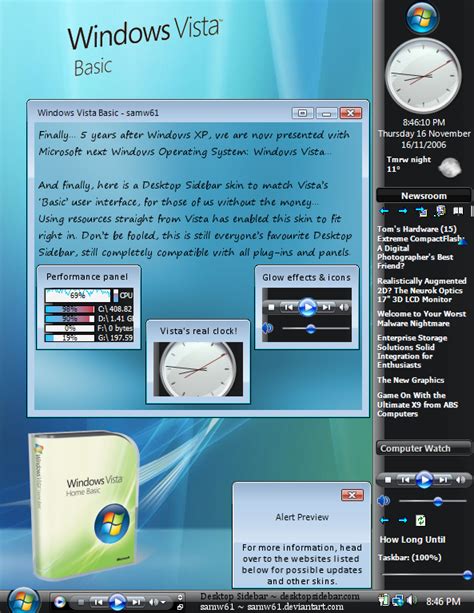The width and height of the screenshot is (474, 613).
Task: Skip to next track on taskbar media toolbar
Action: pyautogui.click(x=136, y=602)
